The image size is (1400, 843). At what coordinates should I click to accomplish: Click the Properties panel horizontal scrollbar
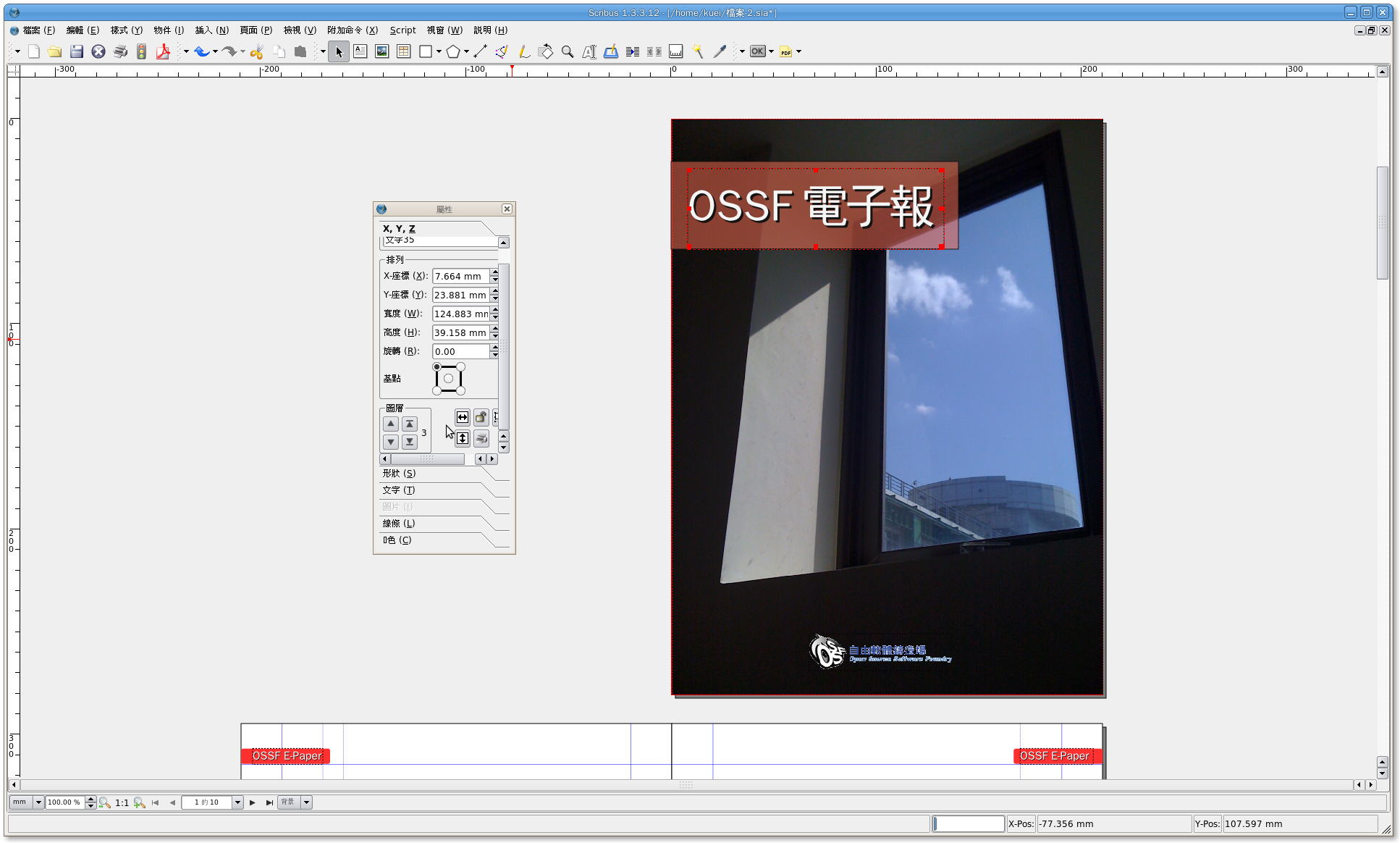coord(427,459)
